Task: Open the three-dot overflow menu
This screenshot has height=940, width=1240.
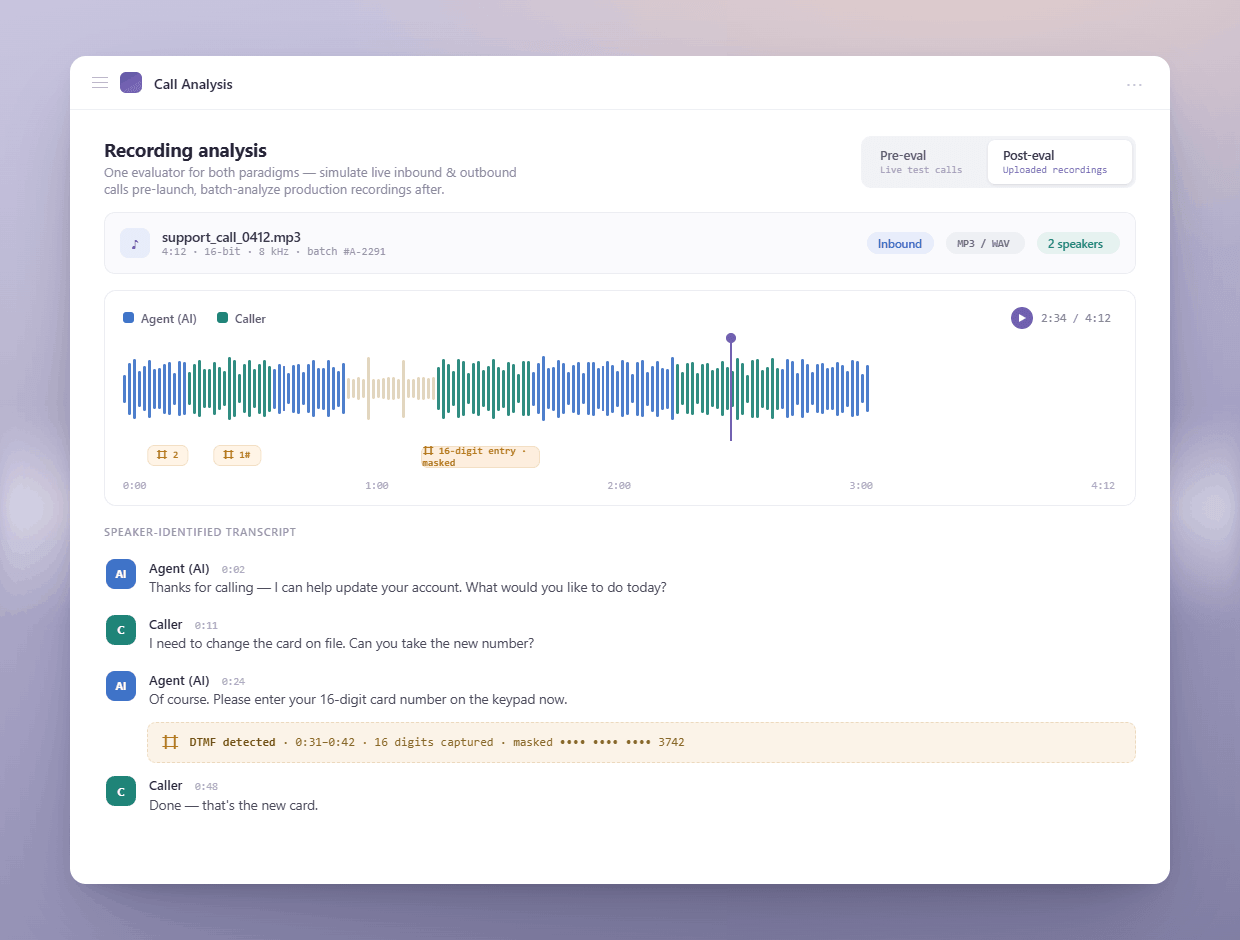Action: pos(1134,85)
